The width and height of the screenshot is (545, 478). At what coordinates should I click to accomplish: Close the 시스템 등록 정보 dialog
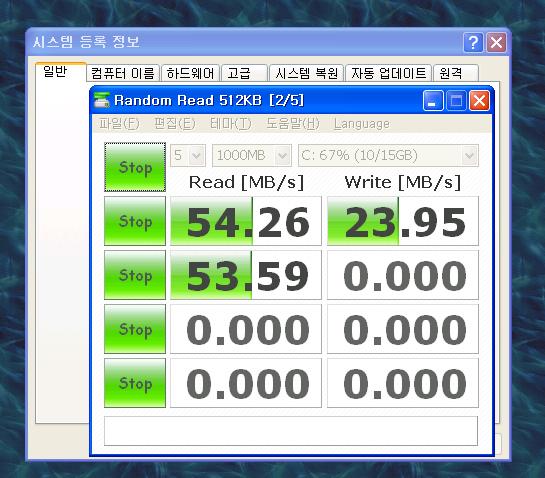tap(496, 42)
